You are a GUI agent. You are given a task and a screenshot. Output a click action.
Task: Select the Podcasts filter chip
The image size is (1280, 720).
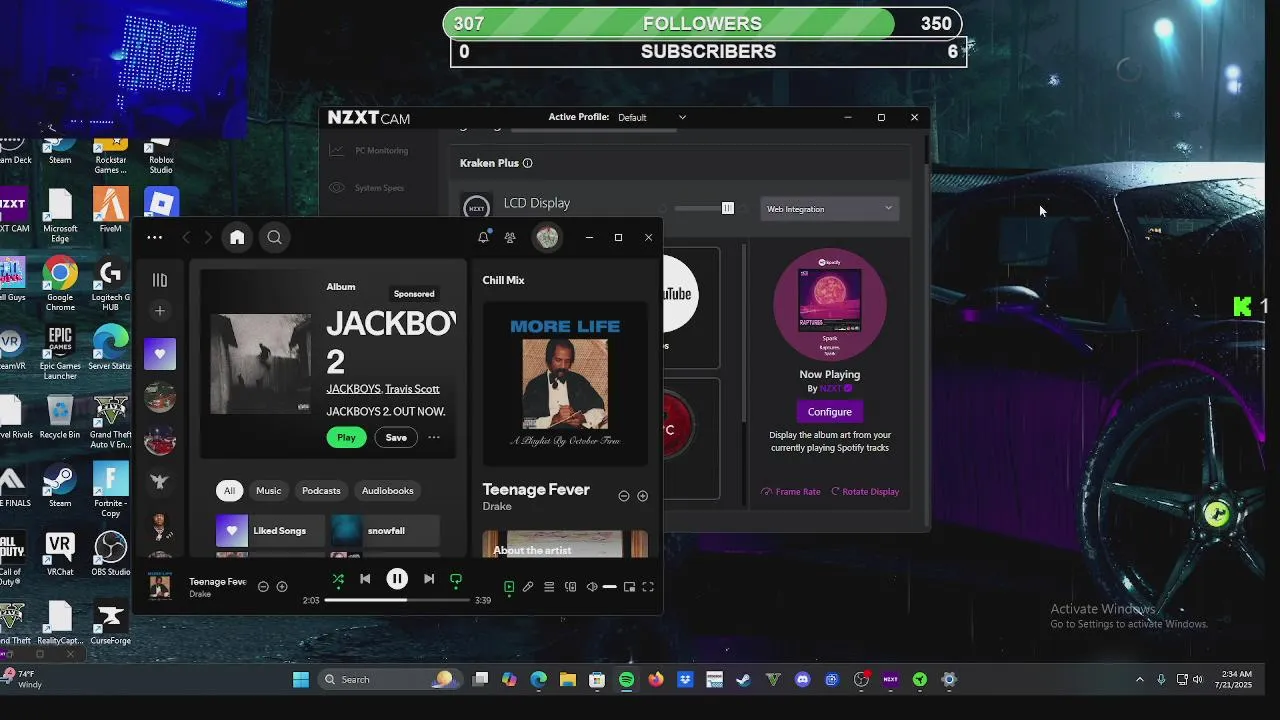tap(321, 490)
